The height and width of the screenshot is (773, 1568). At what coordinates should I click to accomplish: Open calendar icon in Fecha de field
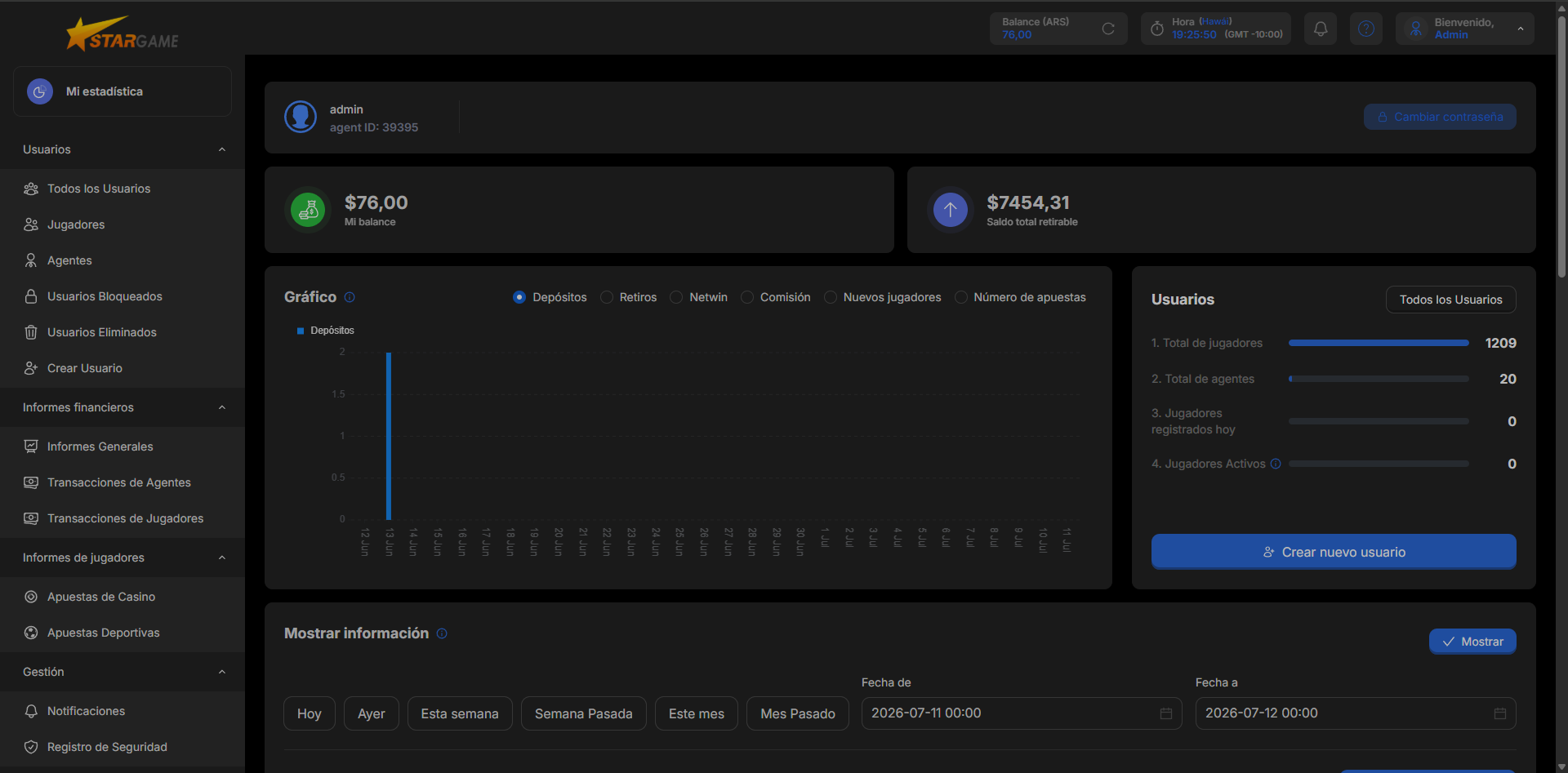pos(1166,713)
